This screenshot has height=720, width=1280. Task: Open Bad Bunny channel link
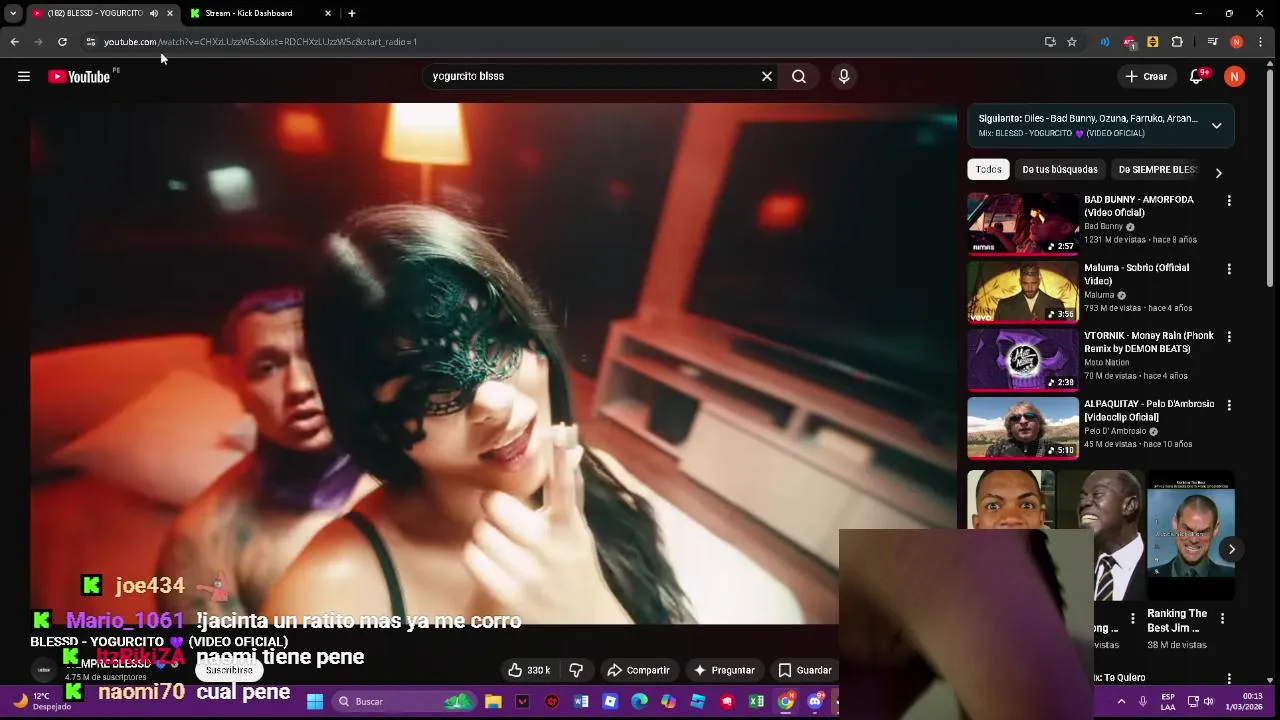[1103, 227]
